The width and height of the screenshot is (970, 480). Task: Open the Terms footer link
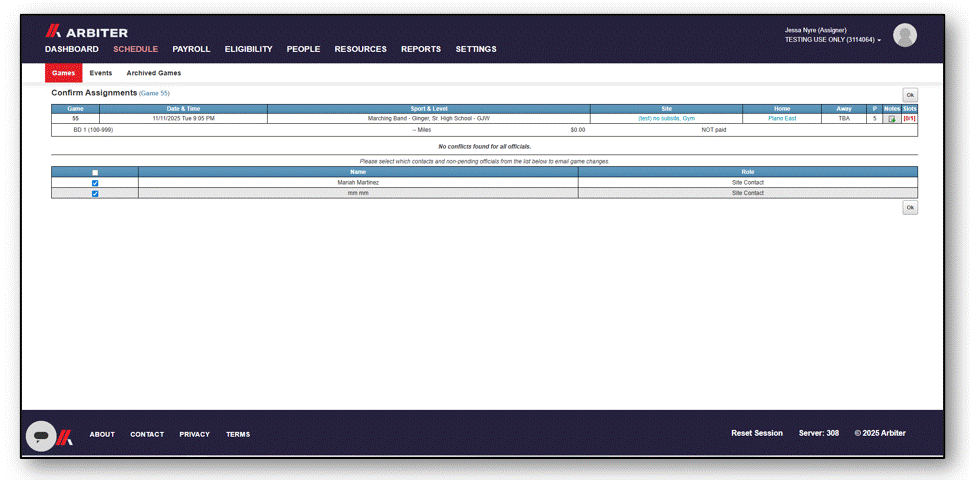[x=238, y=434]
